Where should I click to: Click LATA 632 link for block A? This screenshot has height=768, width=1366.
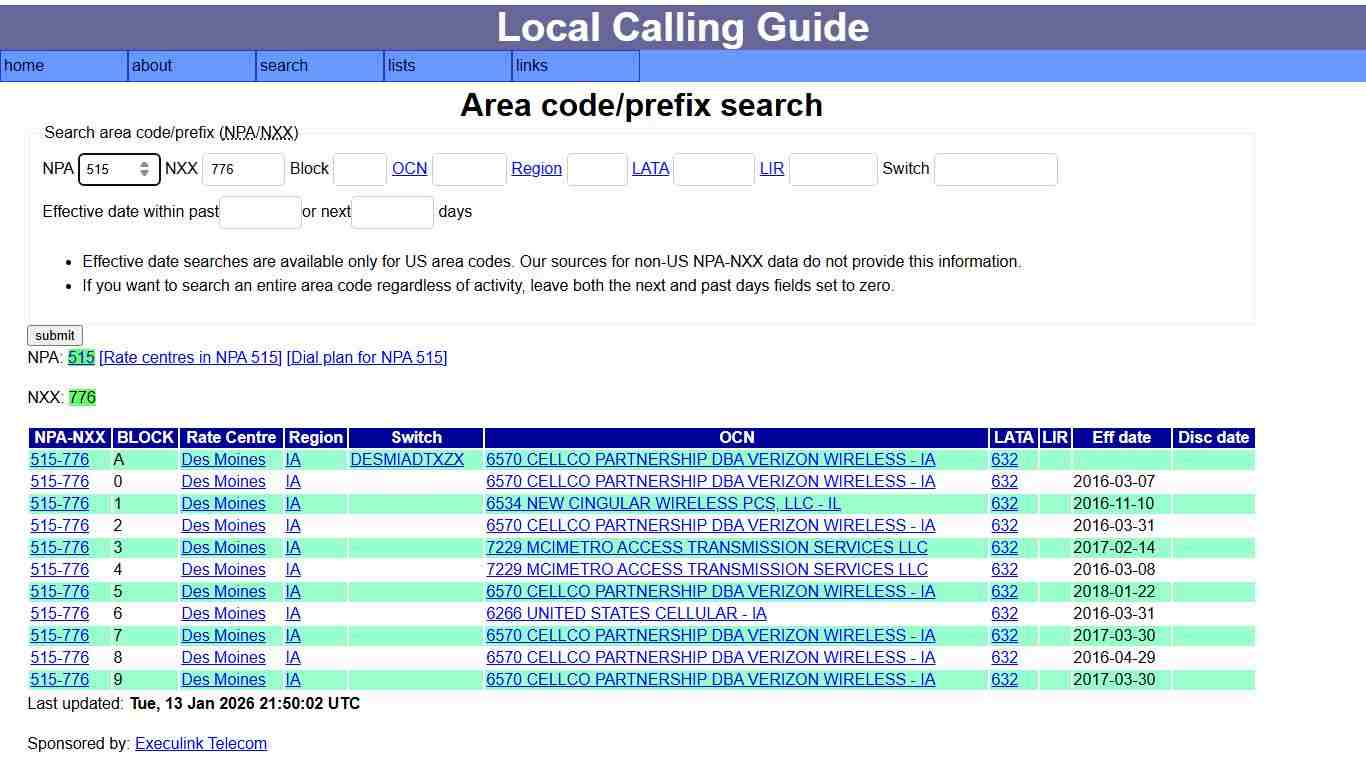(1003, 459)
